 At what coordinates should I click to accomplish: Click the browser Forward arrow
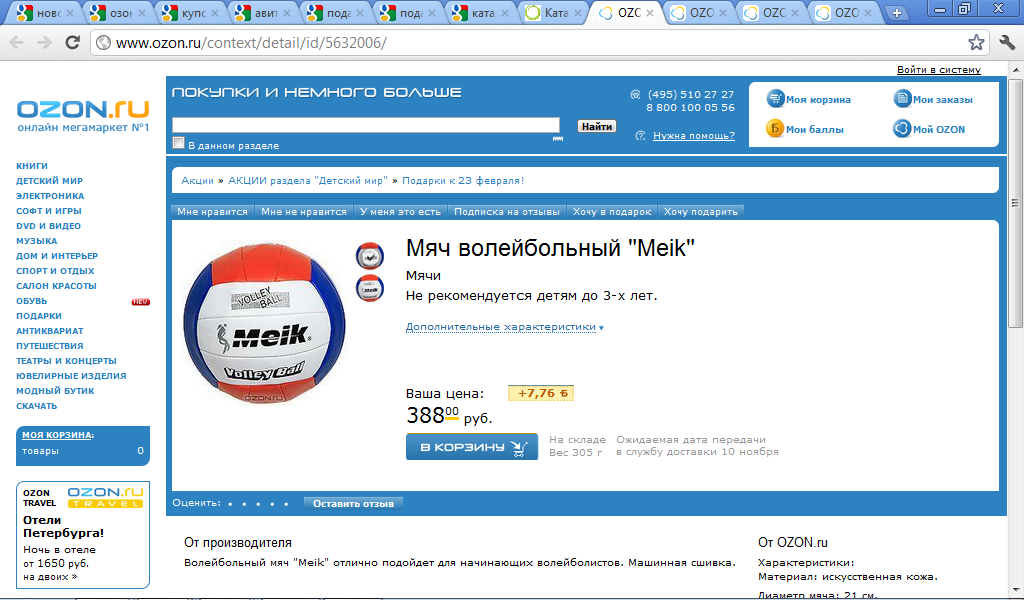click(44, 43)
